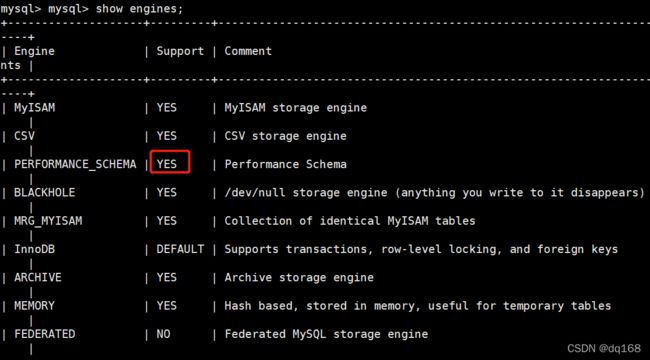The width and height of the screenshot is (650, 360).
Task: Click the Engine column header
Action: coord(34,51)
